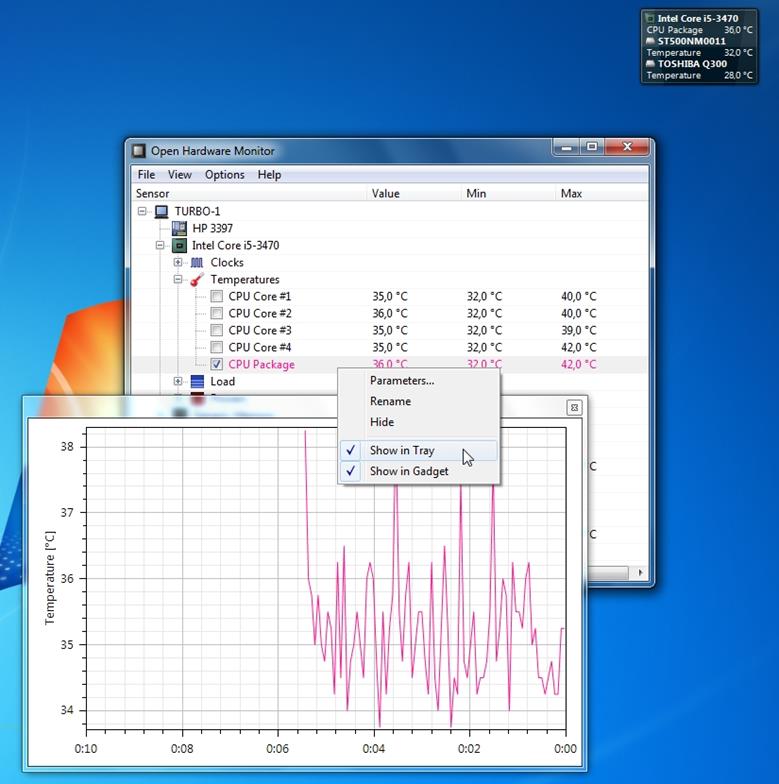
Task: Click CPU Core #3 max value 39,0 °C
Action: click(578, 330)
